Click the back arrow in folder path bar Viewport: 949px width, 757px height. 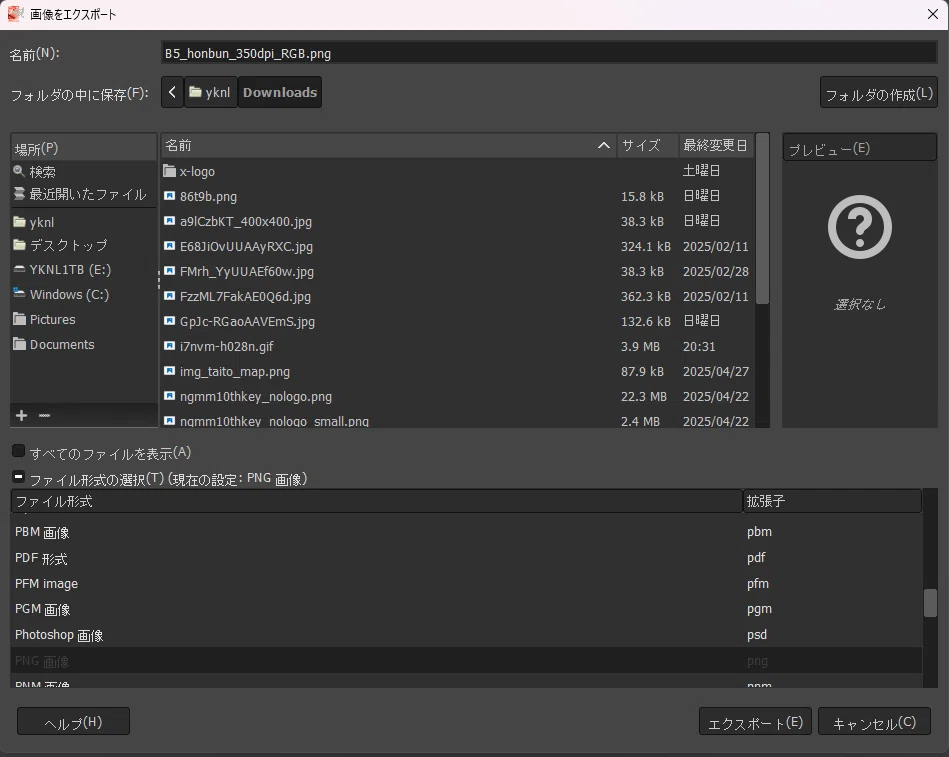coord(172,92)
